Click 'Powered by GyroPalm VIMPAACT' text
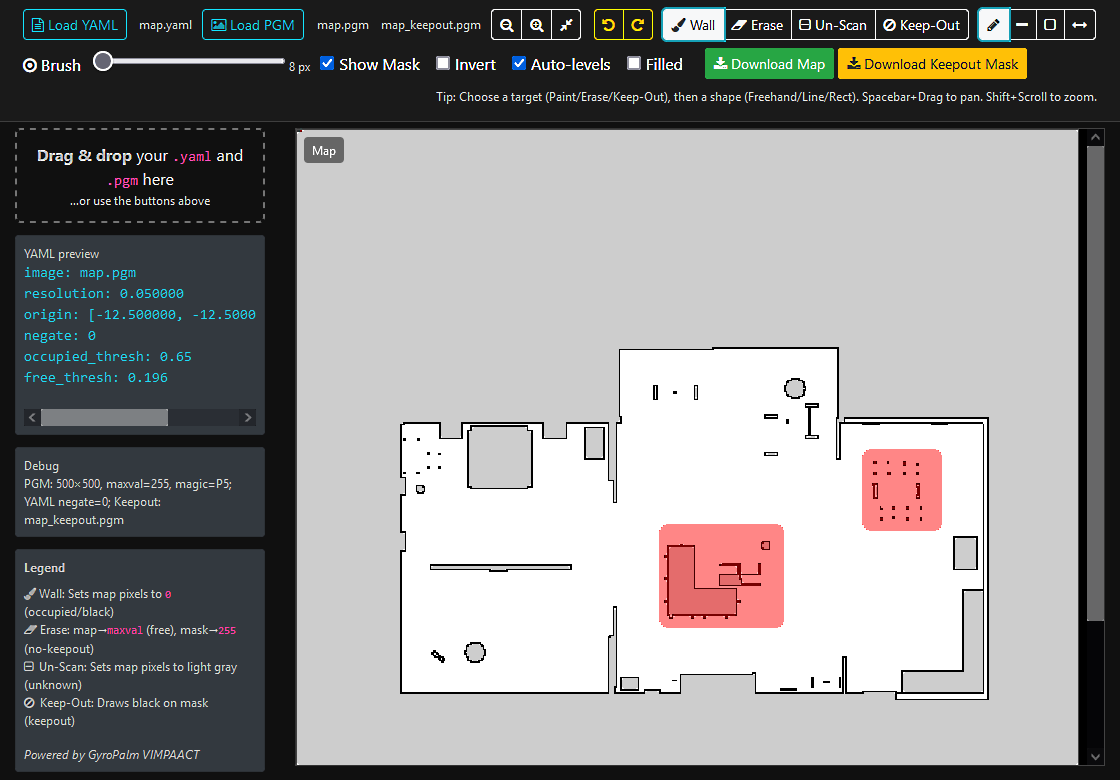Screen dimensions: 1120x780 click(111, 754)
